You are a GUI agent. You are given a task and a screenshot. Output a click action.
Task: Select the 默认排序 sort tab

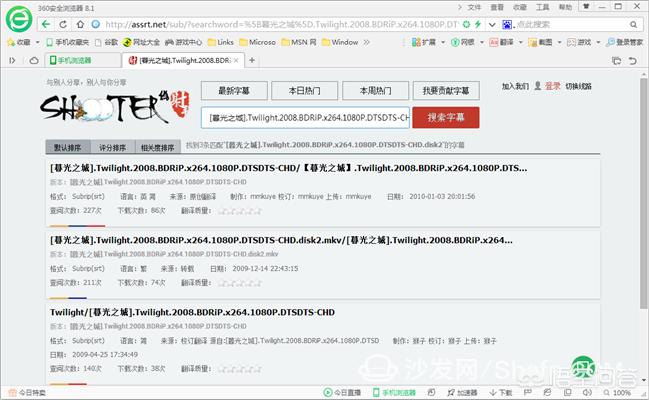[x=67, y=147]
